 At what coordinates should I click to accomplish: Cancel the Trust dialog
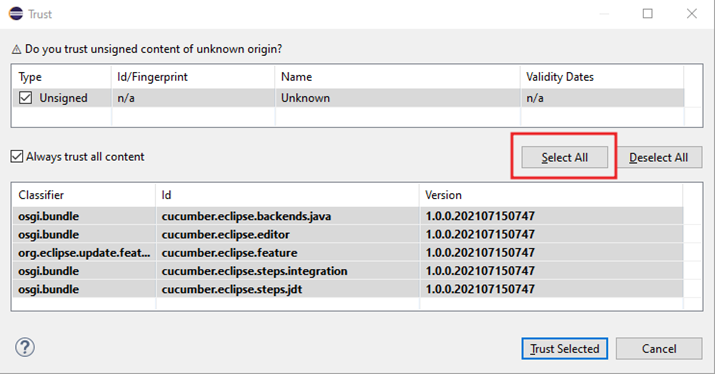pos(659,348)
